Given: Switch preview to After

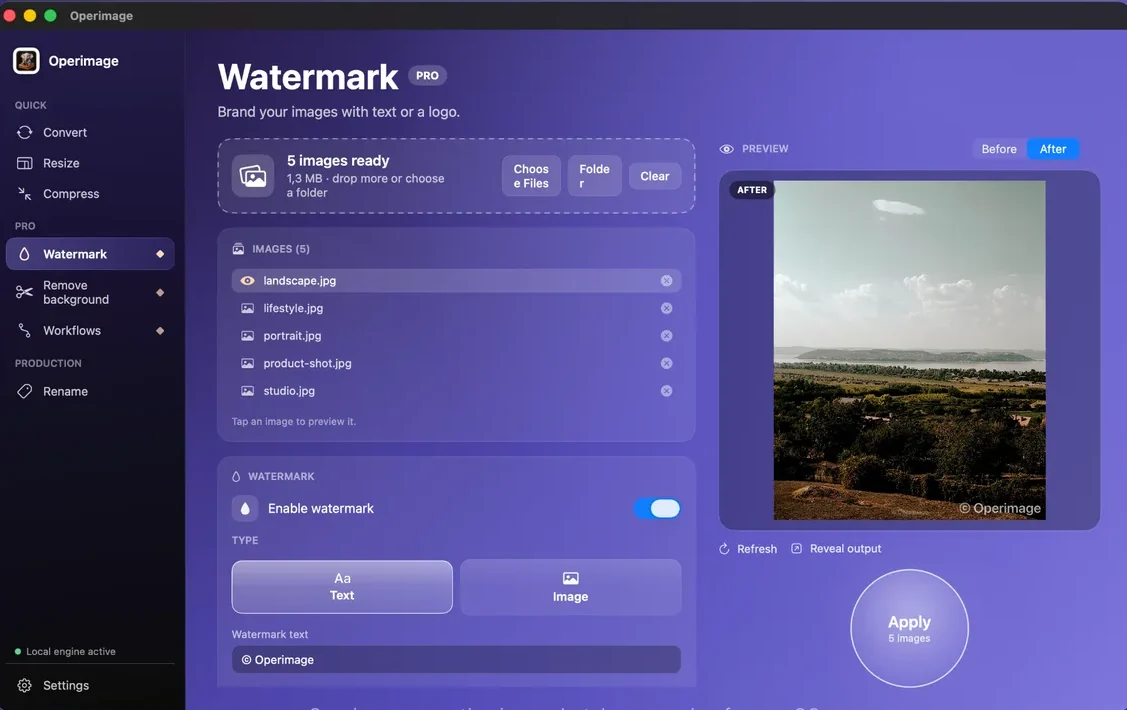Looking at the screenshot, I should [1053, 149].
